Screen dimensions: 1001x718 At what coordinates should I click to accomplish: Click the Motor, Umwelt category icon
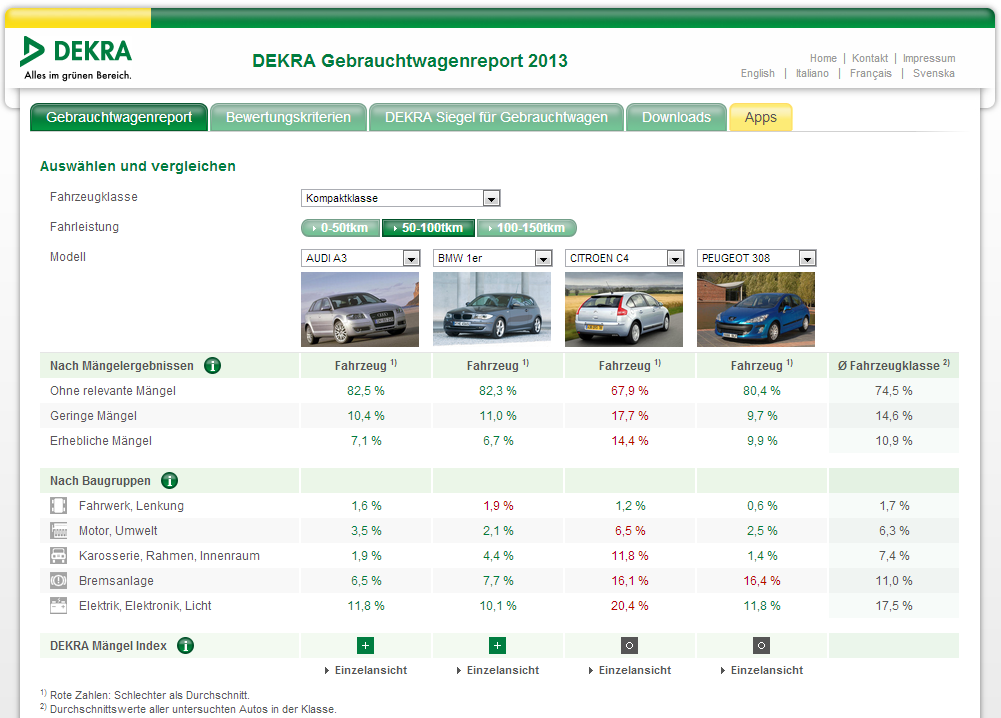pos(58,530)
